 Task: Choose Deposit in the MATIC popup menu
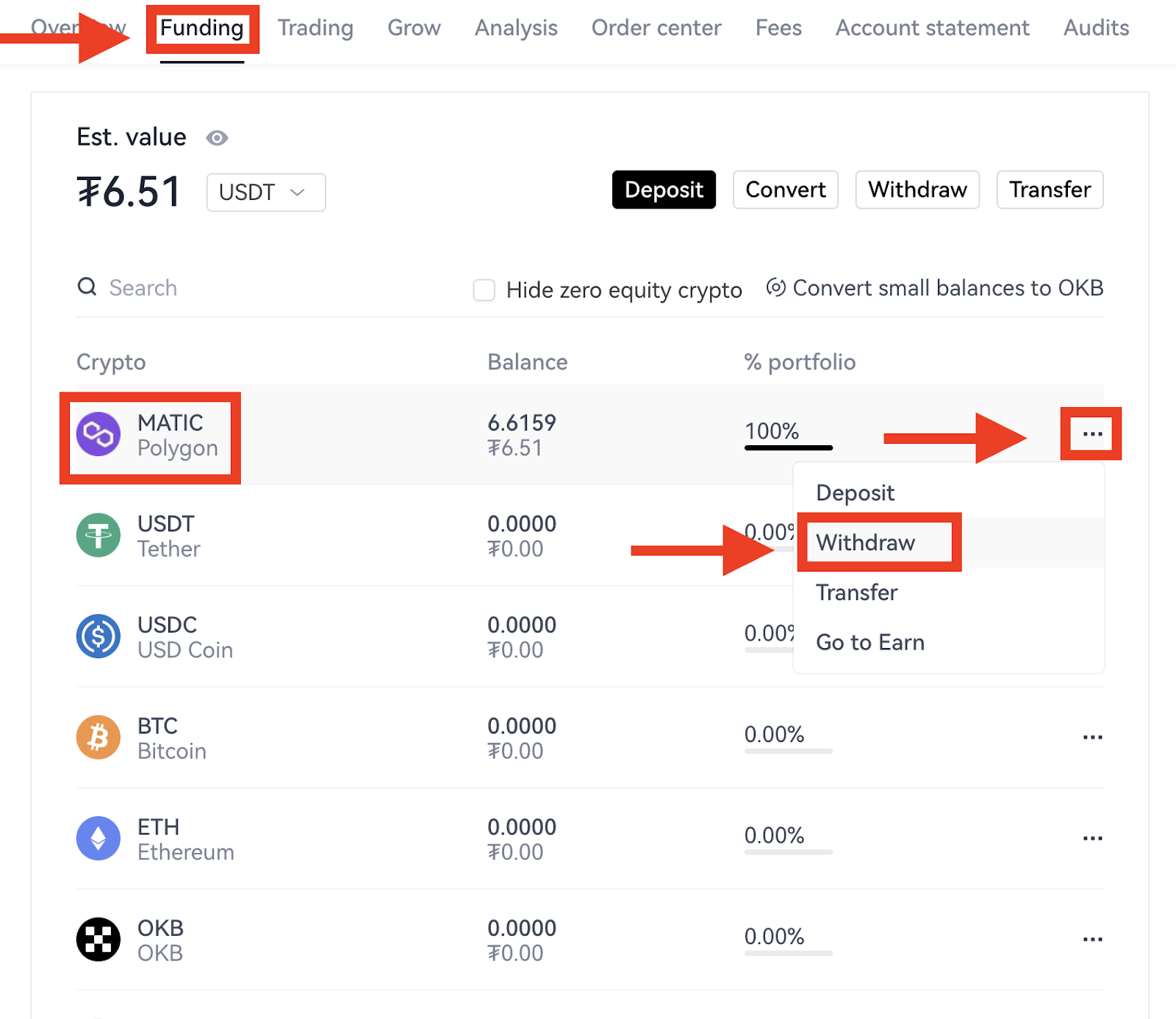click(x=949, y=493)
